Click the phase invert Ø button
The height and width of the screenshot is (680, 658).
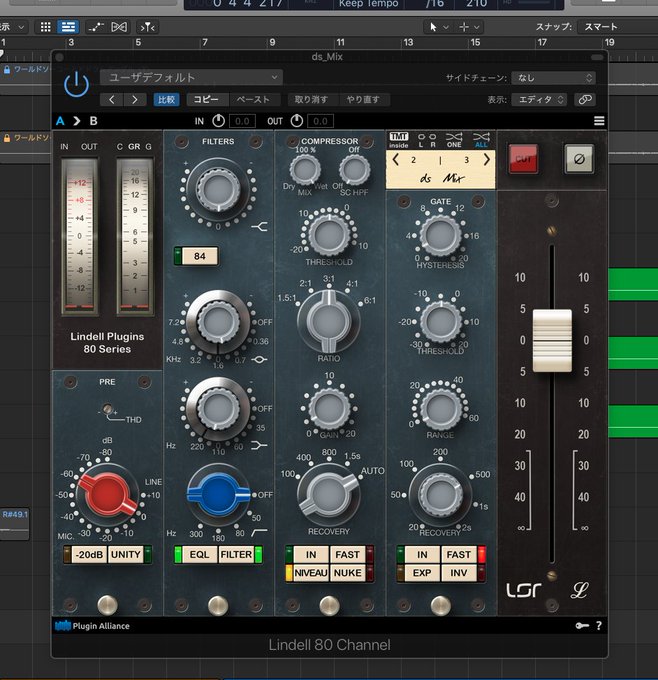579,159
